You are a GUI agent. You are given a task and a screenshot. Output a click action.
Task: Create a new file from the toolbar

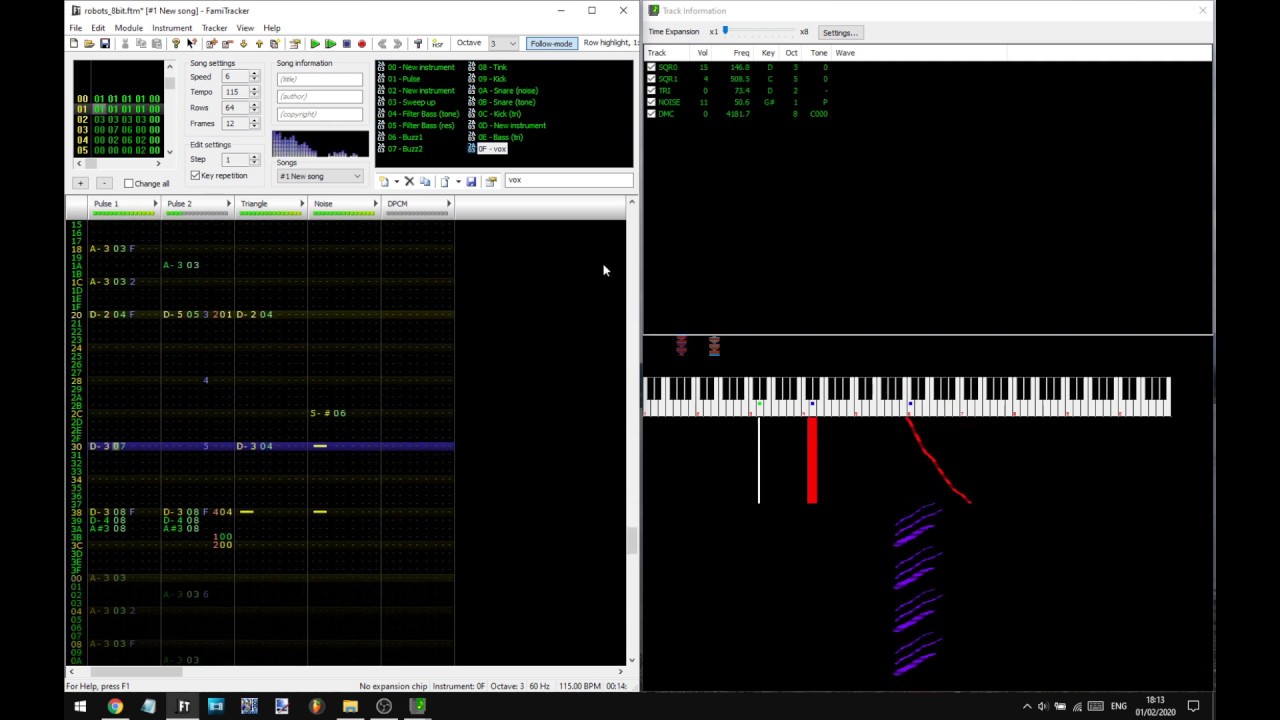pyautogui.click(x=74, y=44)
